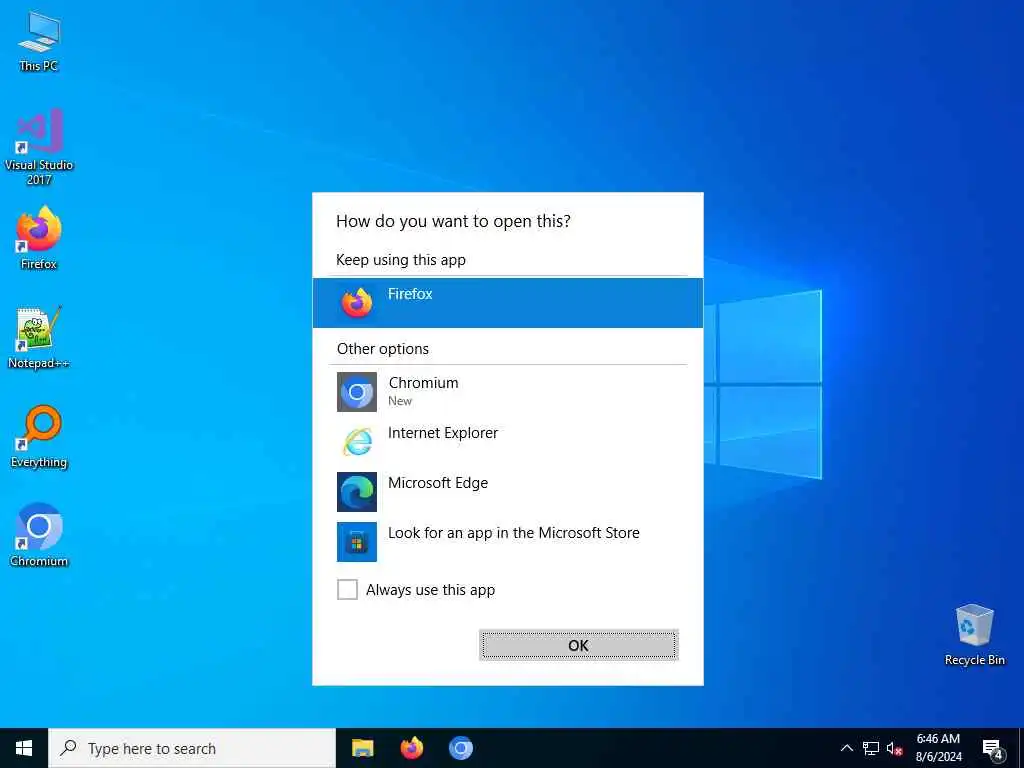
Task: Show hidden system tray icons
Action: click(846, 748)
